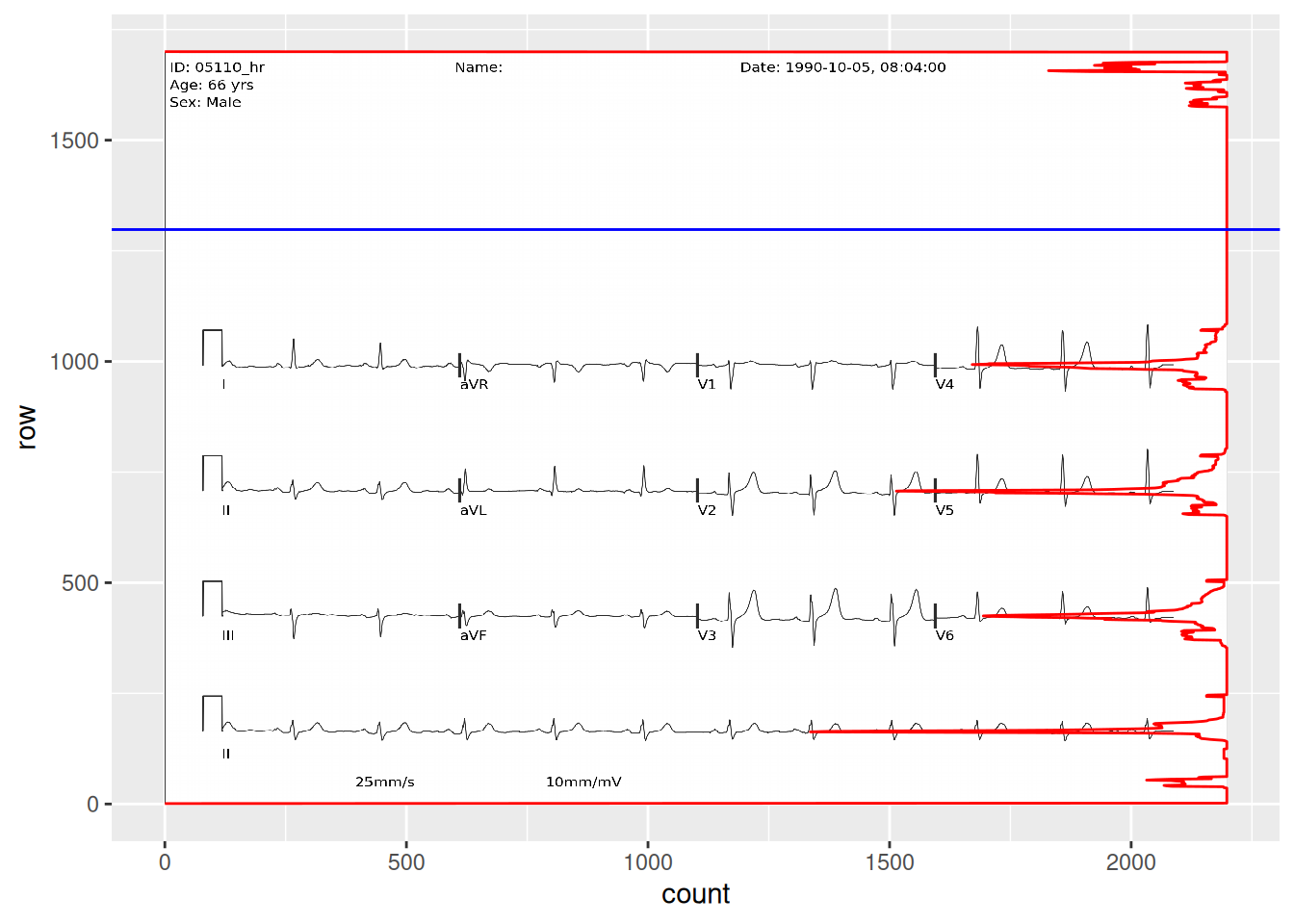Viewport: 1294px width, 924px height.
Task: Click the aVR lead label
Action: (x=474, y=384)
